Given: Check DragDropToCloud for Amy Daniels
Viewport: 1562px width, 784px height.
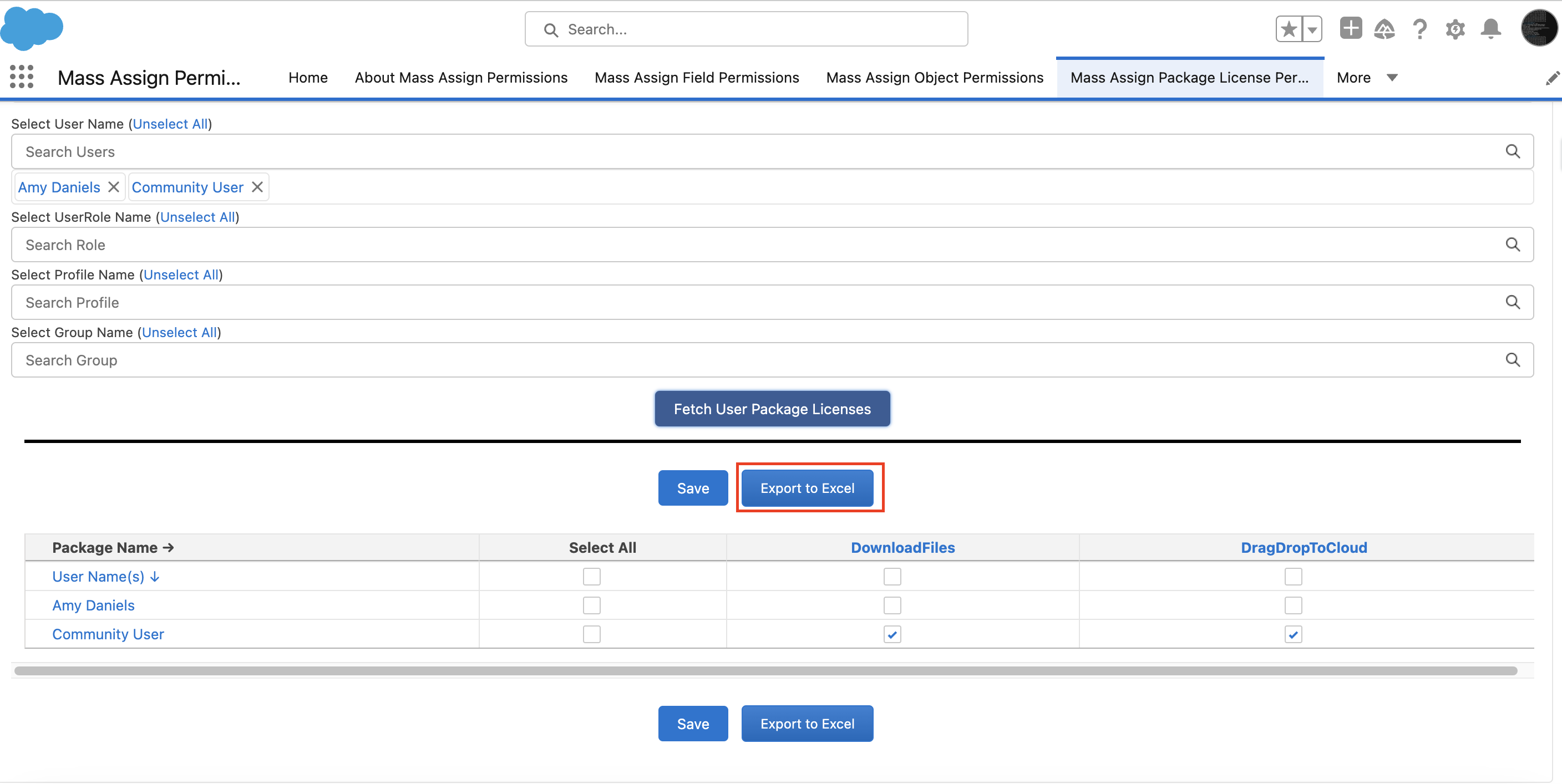Looking at the screenshot, I should pos(1293,605).
